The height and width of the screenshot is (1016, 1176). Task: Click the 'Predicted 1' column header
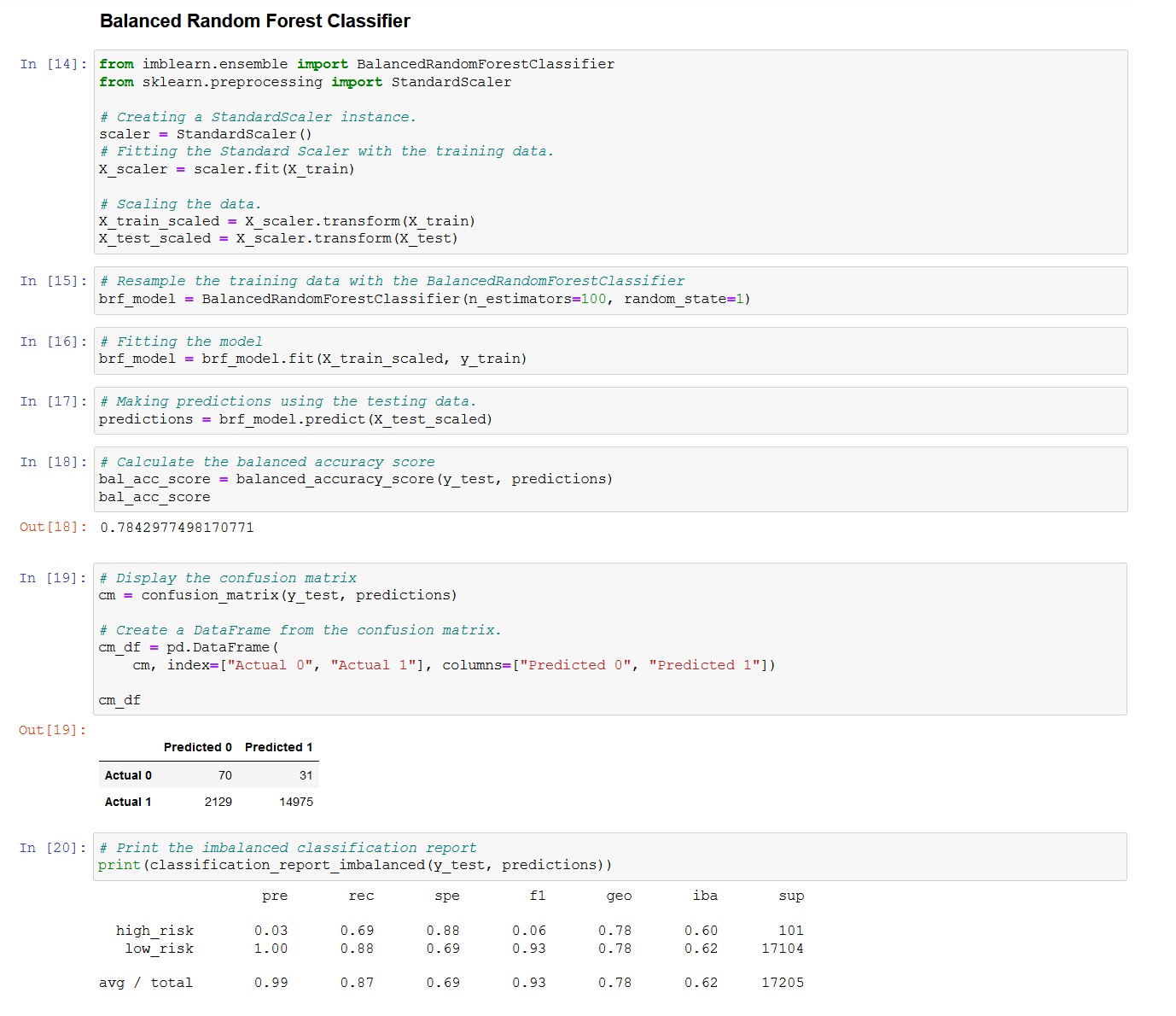[x=278, y=746]
